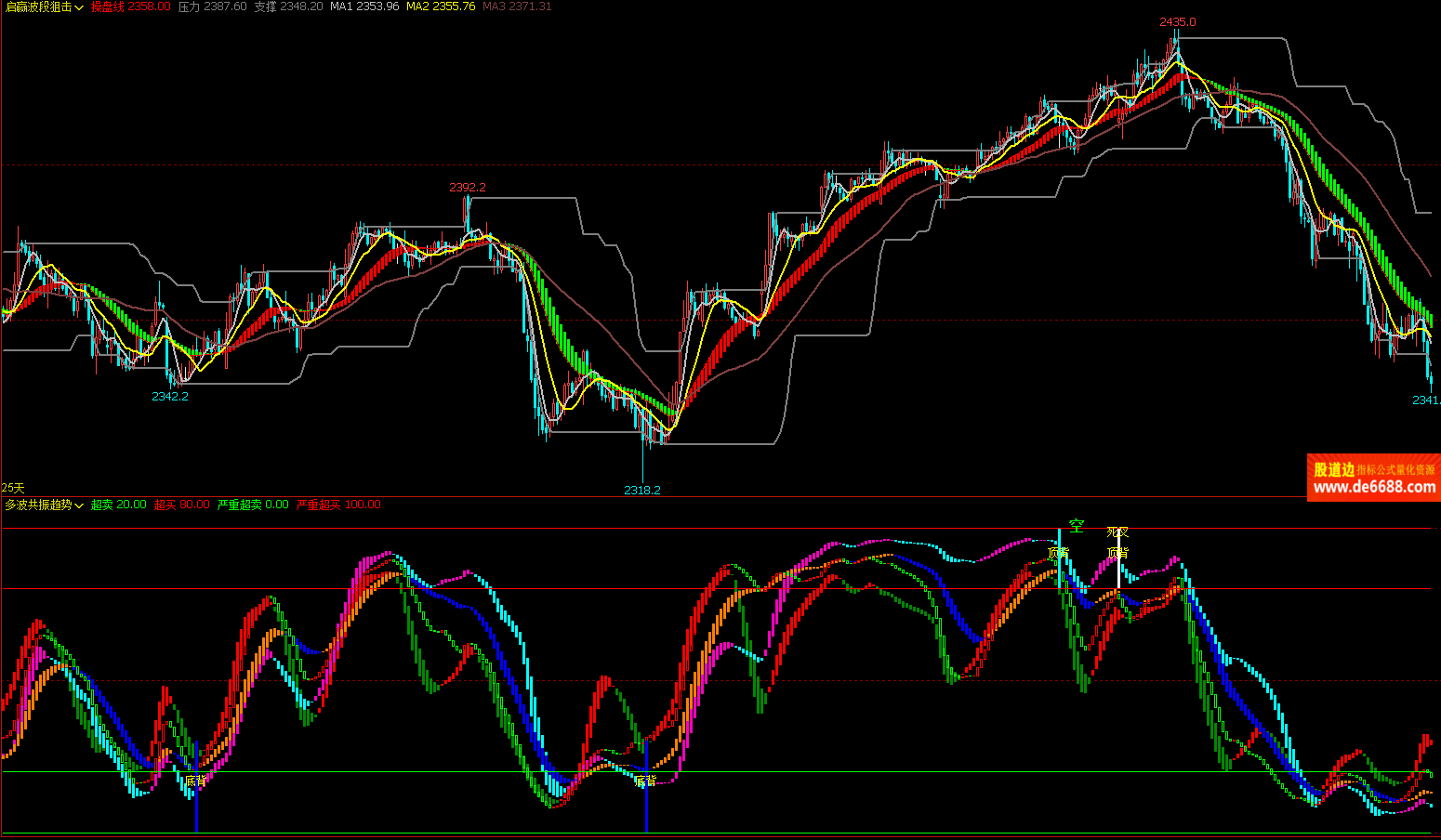Click the 2318.2 low price marker
Screen dimensions: 1441x840
point(641,490)
